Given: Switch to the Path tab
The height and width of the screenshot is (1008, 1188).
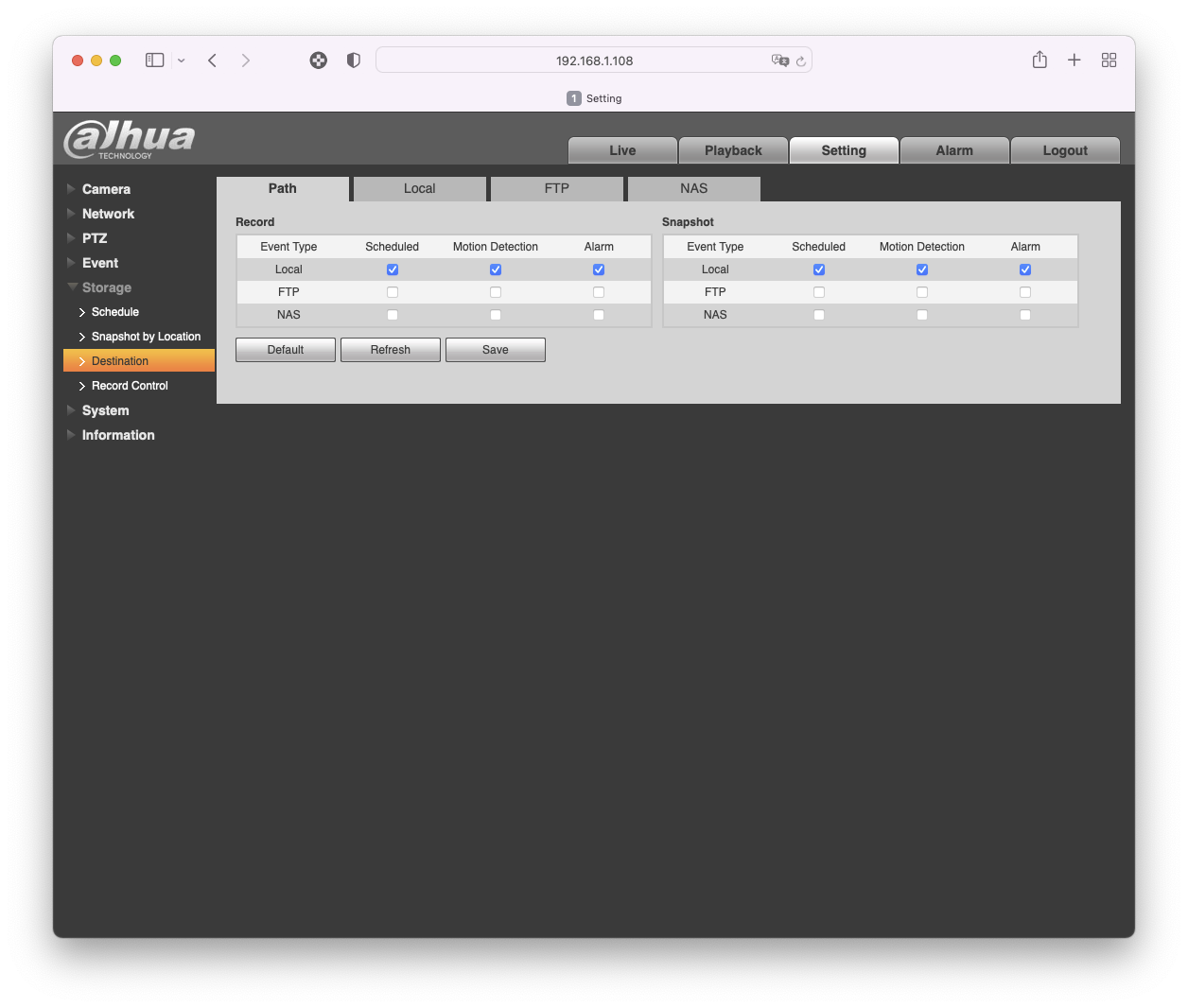Looking at the screenshot, I should [283, 188].
